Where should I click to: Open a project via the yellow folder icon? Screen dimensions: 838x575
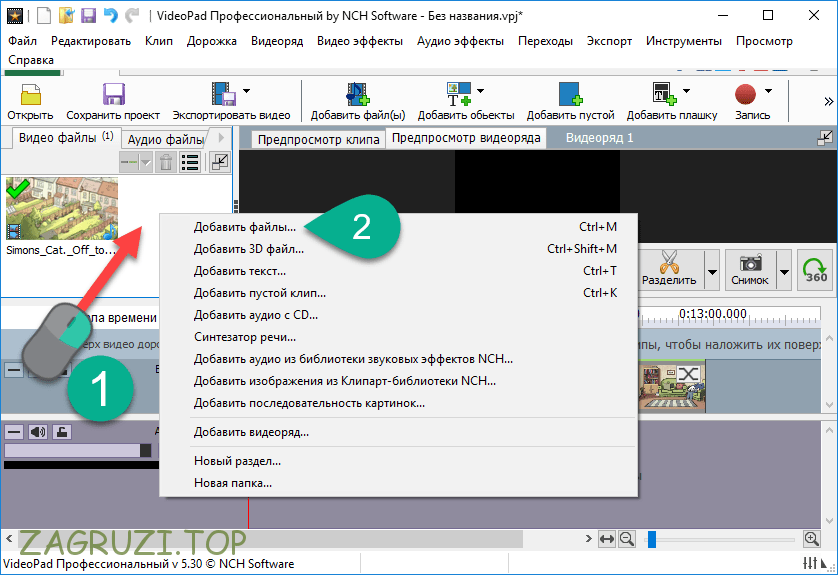[x=30, y=95]
